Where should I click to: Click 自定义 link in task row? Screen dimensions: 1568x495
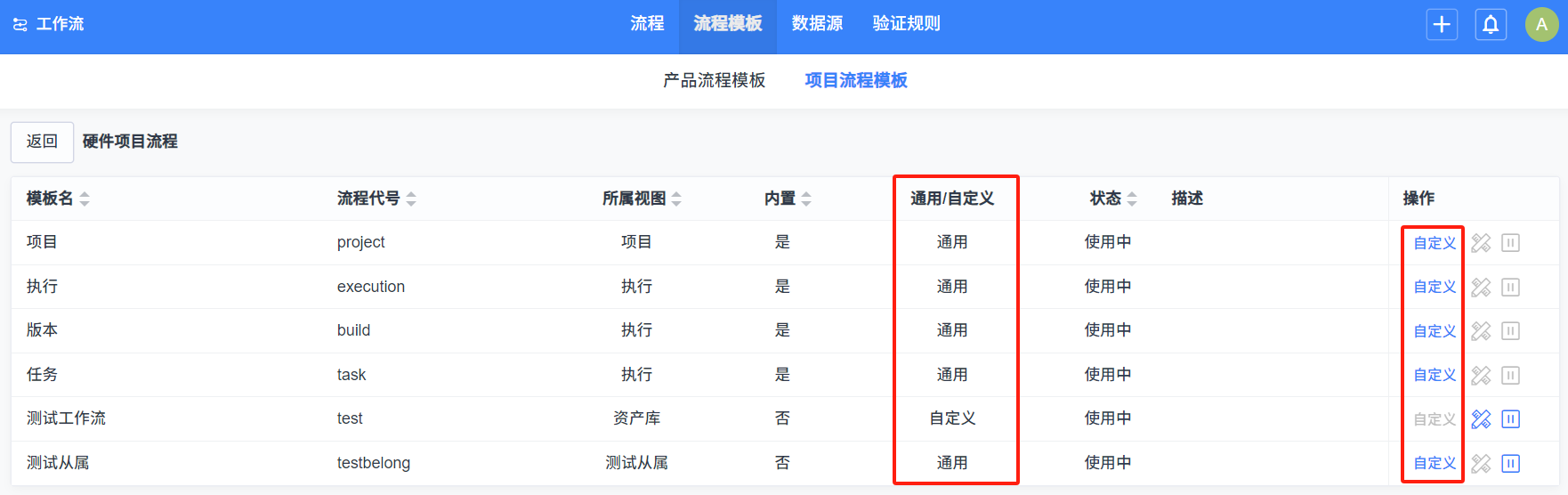pos(1435,375)
